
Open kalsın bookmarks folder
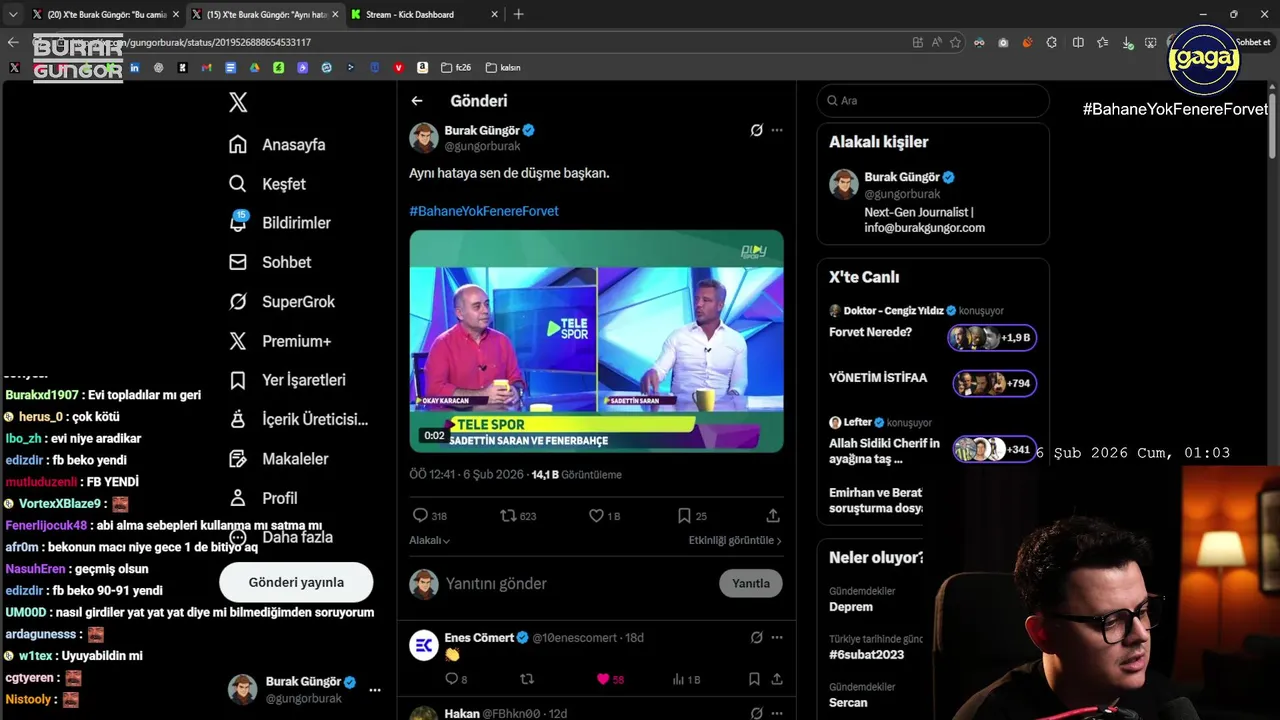503,67
